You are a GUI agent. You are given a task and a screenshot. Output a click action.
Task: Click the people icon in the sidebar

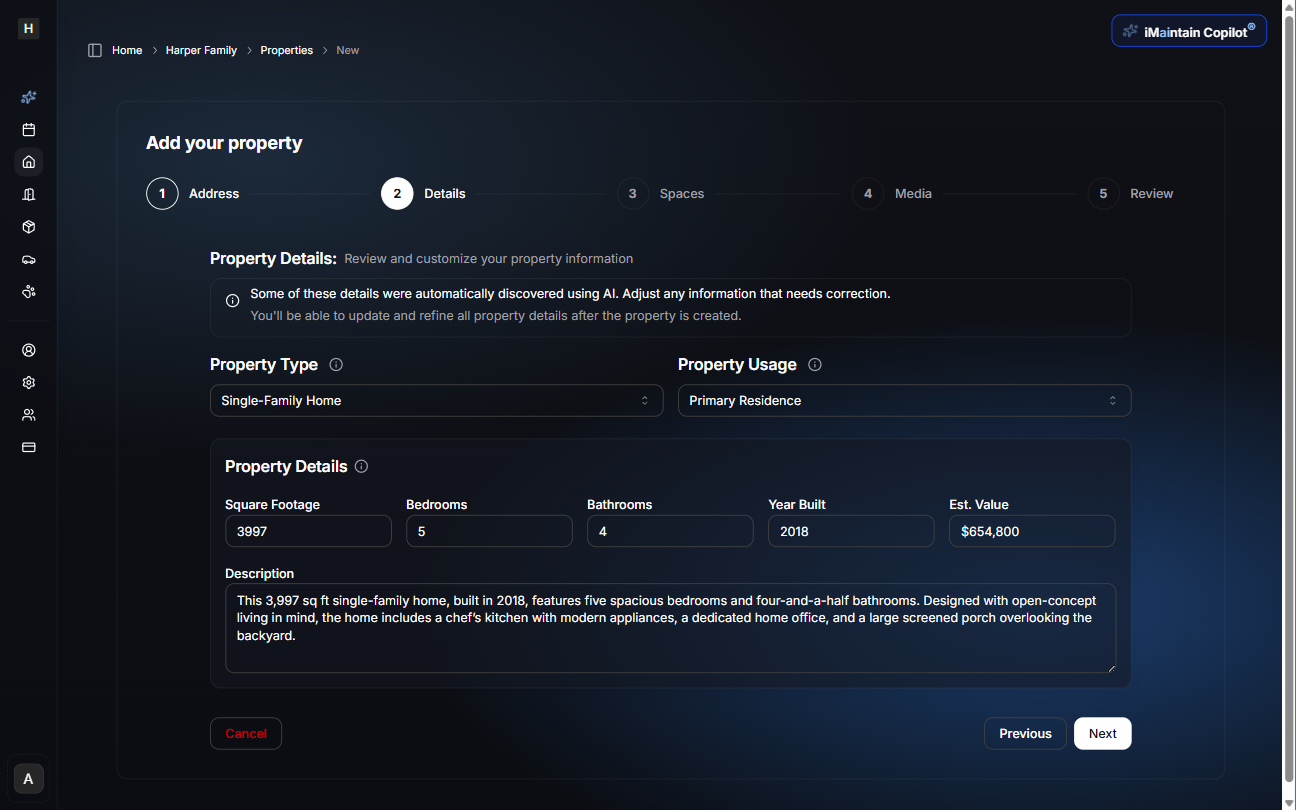28,414
